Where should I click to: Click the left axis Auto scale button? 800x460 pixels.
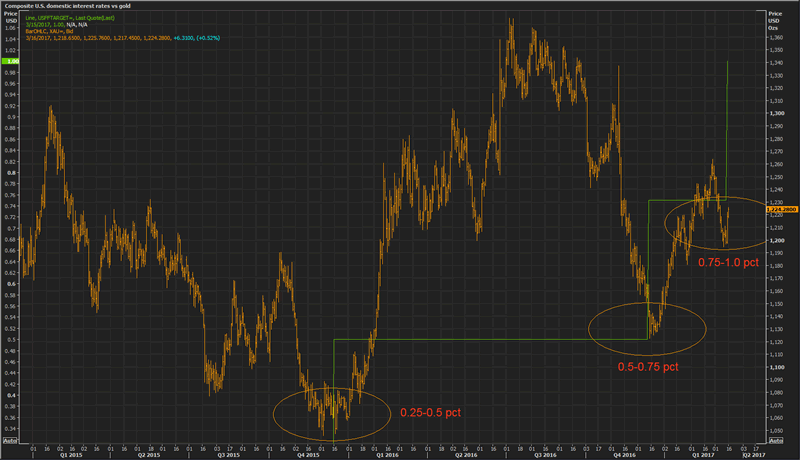click(x=9, y=441)
